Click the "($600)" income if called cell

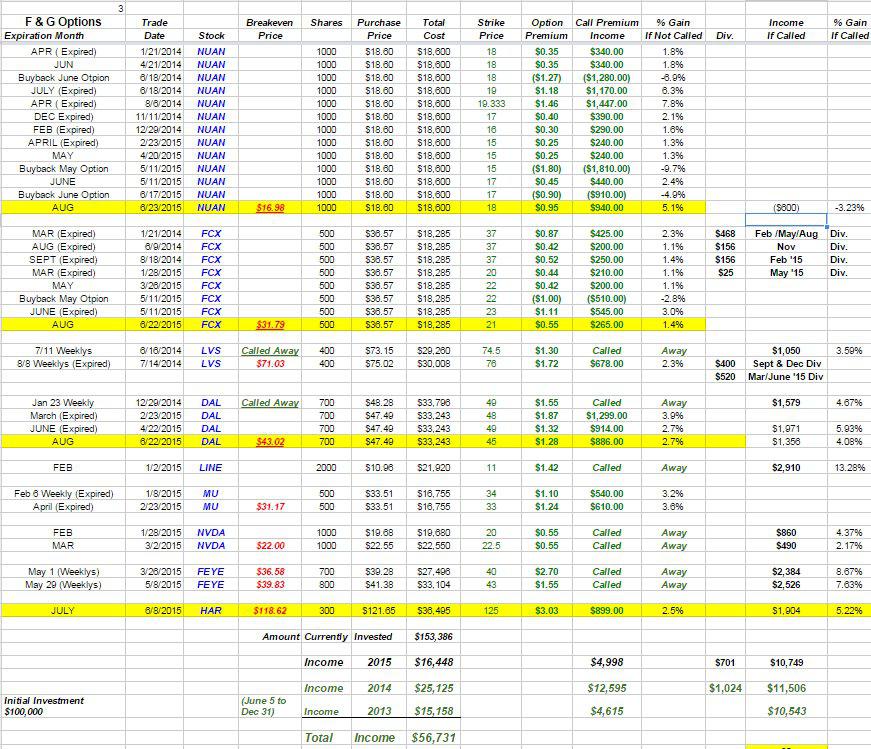click(x=786, y=208)
